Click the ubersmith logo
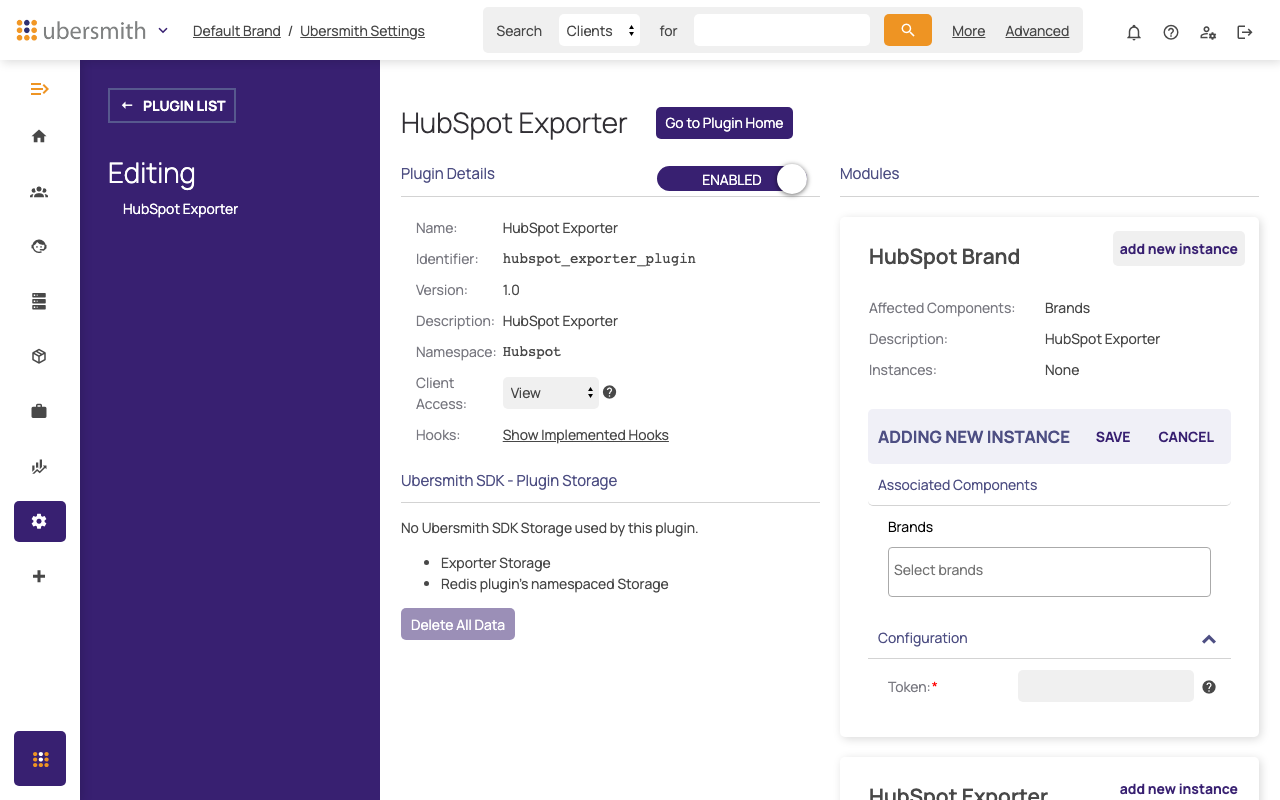This screenshot has height=800, width=1280. (82, 30)
